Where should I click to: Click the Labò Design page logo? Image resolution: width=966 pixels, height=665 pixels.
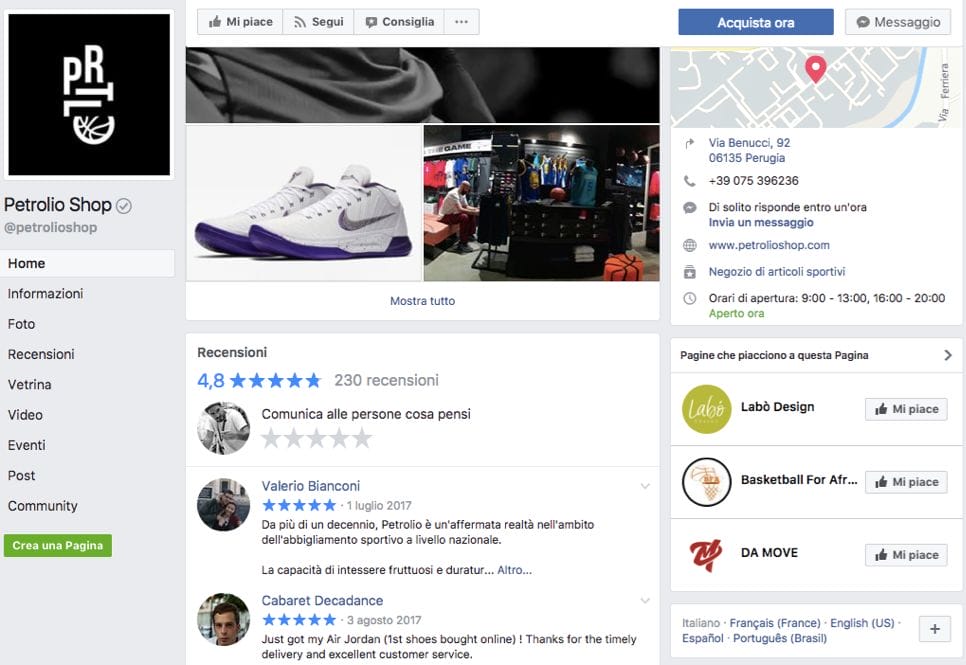[x=706, y=409]
